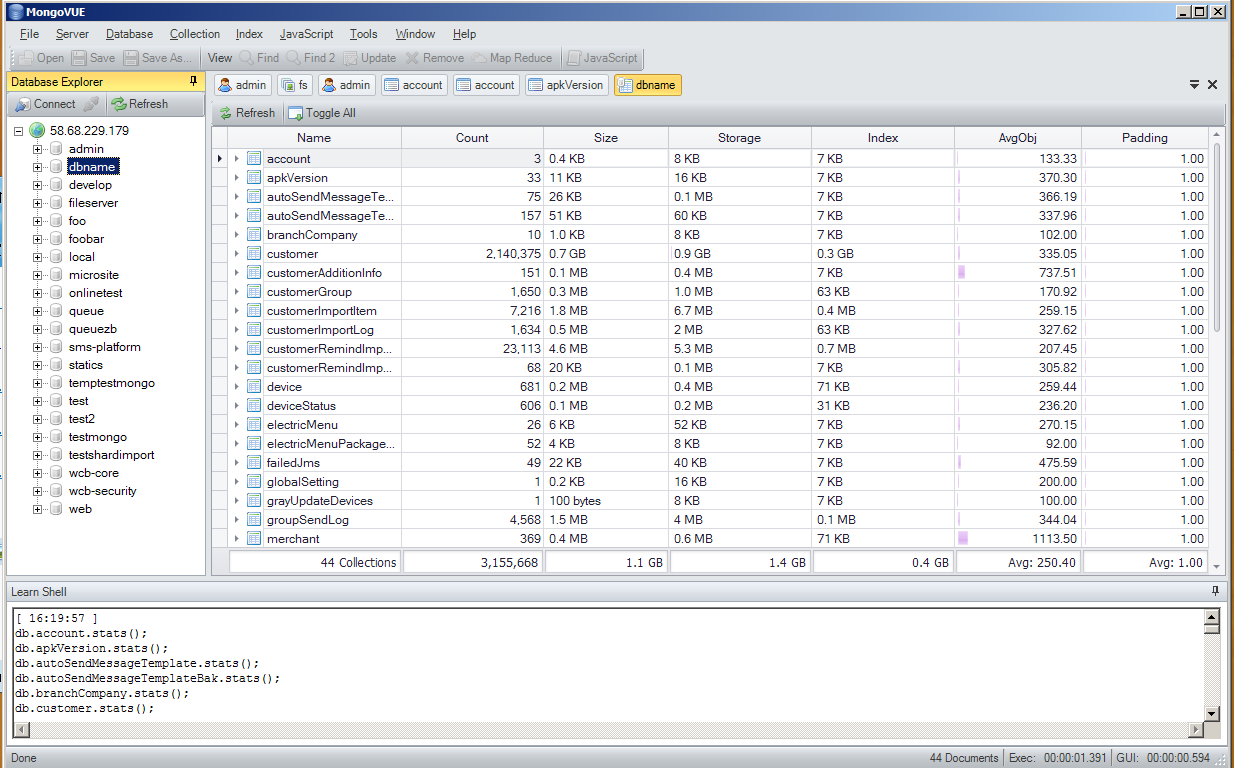Expand the develop database node
The width and height of the screenshot is (1234, 768).
[x=37, y=185]
